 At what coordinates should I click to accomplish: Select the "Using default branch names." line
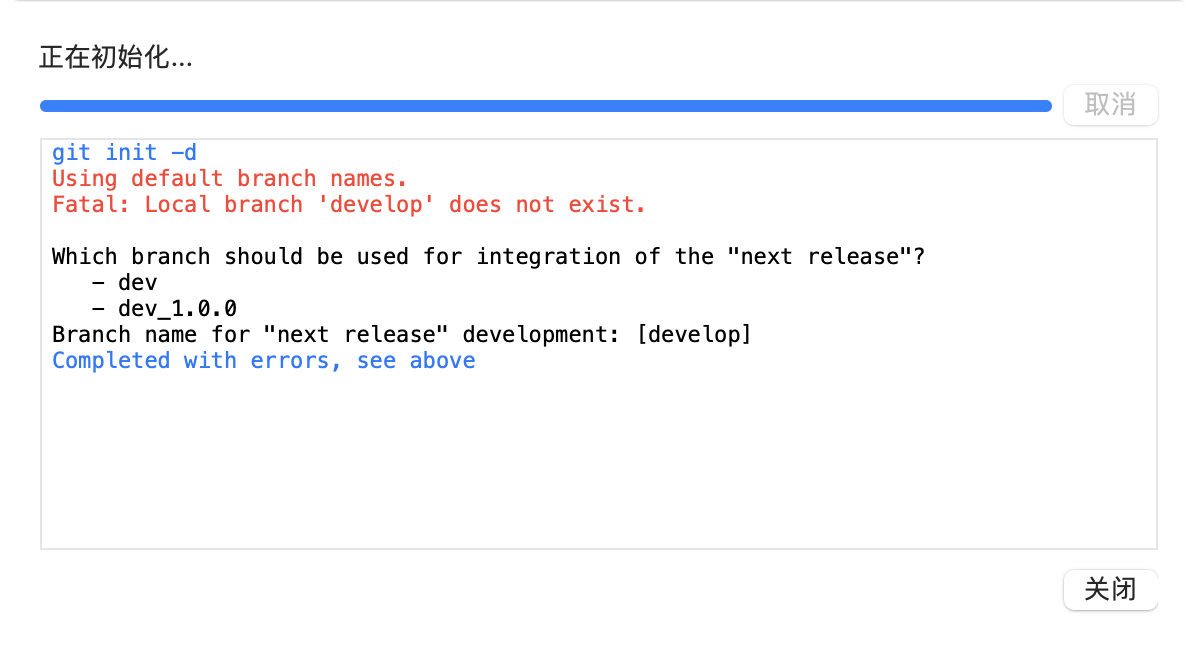[229, 179]
